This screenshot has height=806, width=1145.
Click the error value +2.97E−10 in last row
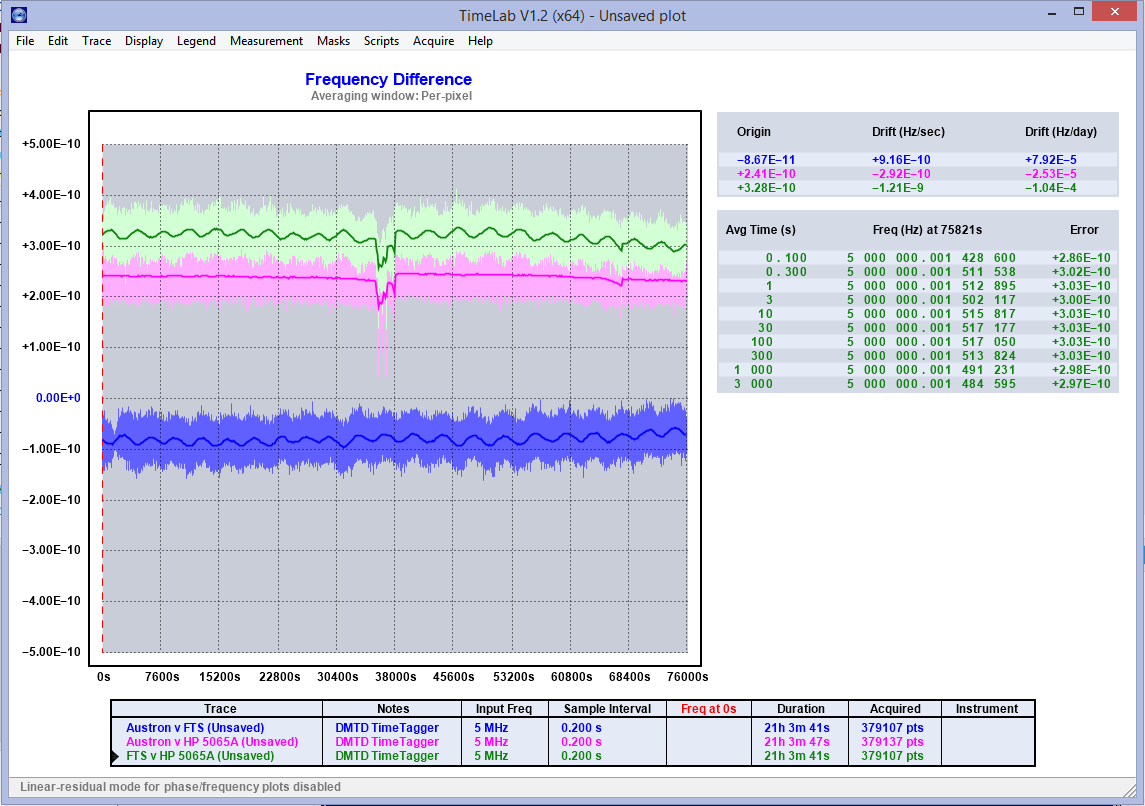coord(1081,384)
